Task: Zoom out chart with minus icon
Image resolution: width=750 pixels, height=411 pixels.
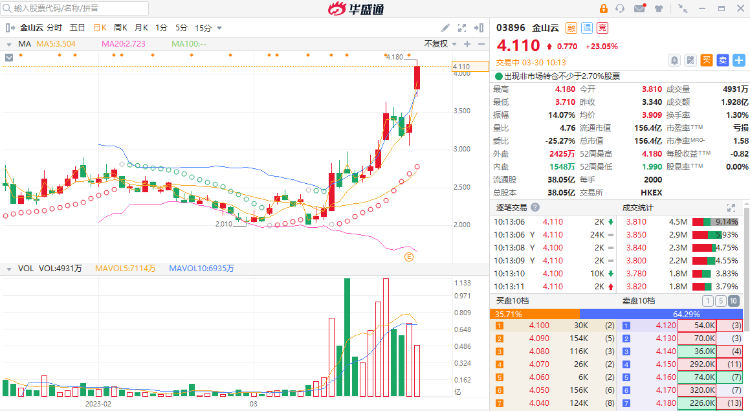Action: [481, 44]
